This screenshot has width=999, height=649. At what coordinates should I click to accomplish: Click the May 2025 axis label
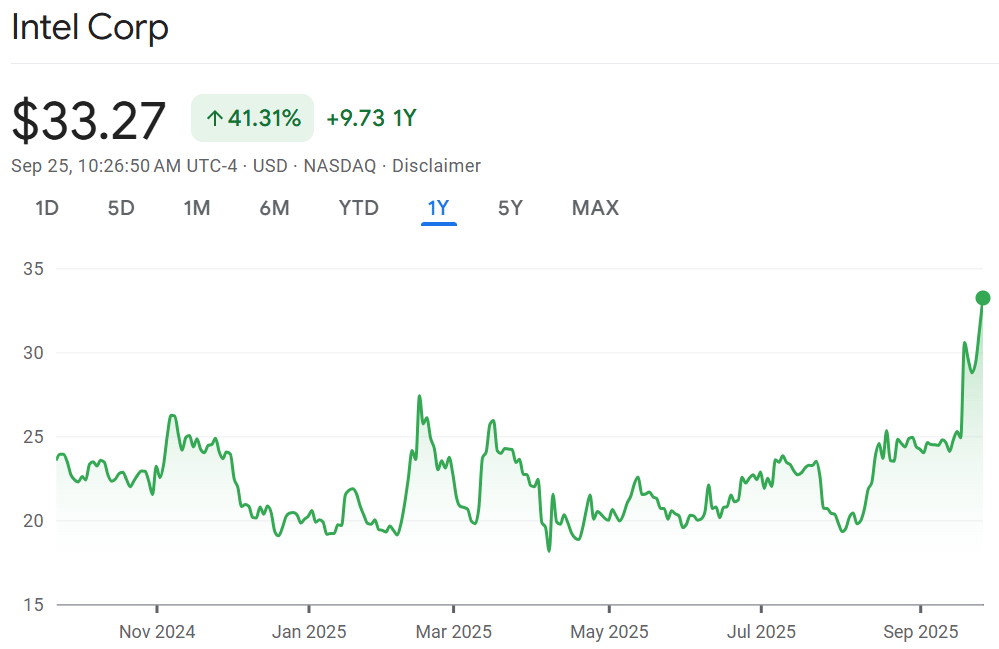coord(609,632)
